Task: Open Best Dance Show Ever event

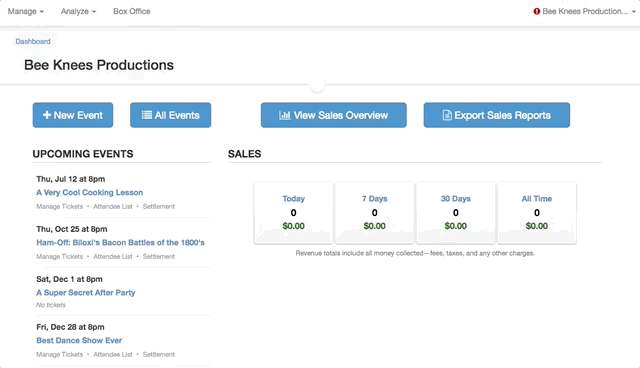Action: pos(79,340)
